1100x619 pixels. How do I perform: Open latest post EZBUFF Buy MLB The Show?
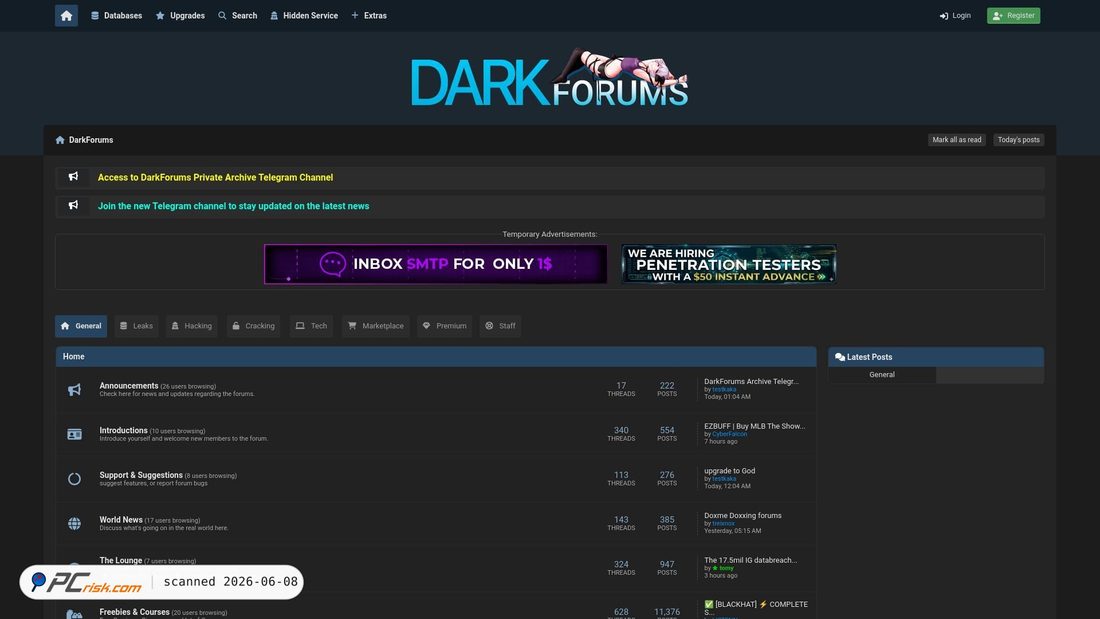coord(754,426)
